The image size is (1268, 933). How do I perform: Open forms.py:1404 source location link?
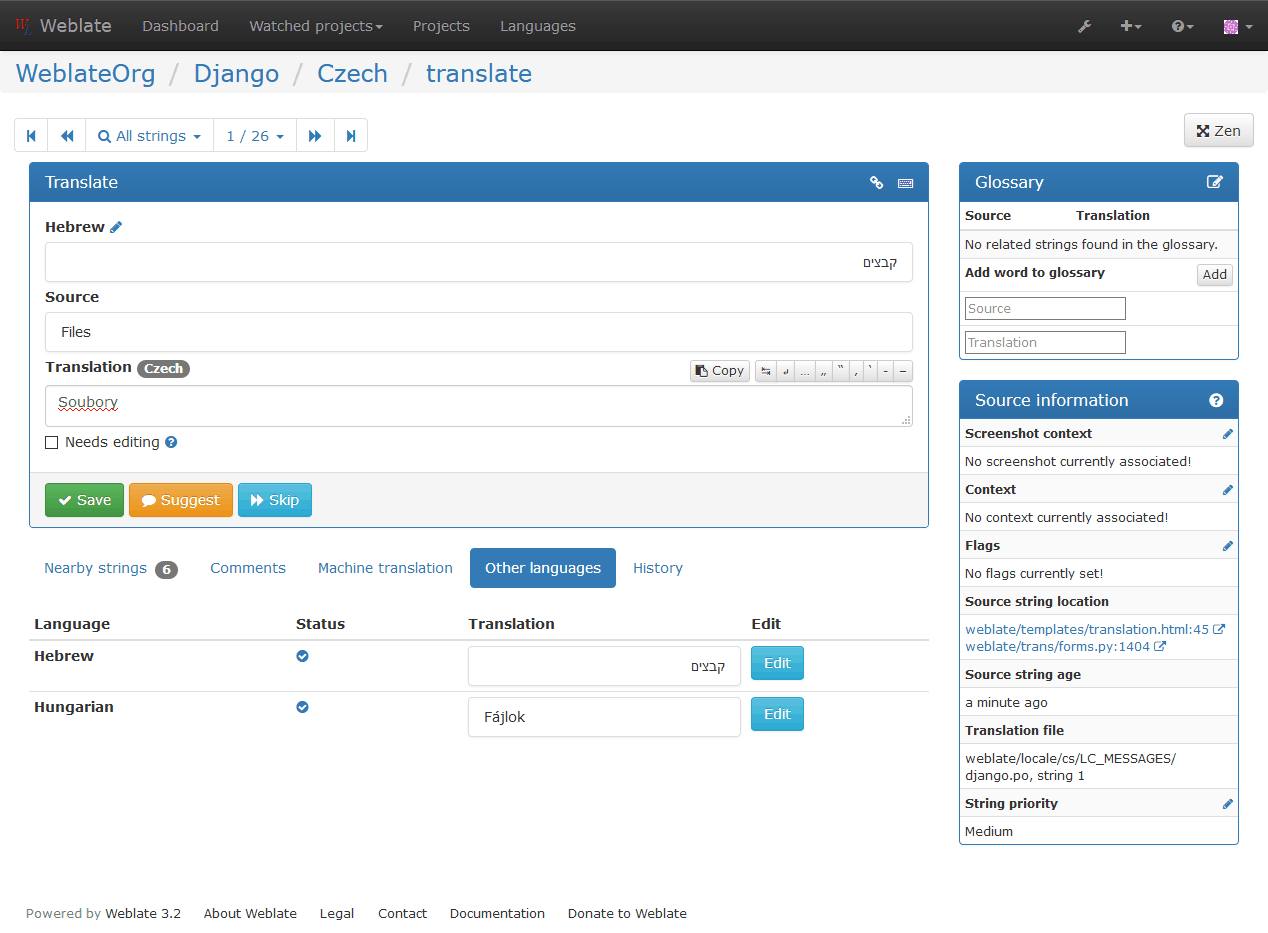pos(1066,647)
